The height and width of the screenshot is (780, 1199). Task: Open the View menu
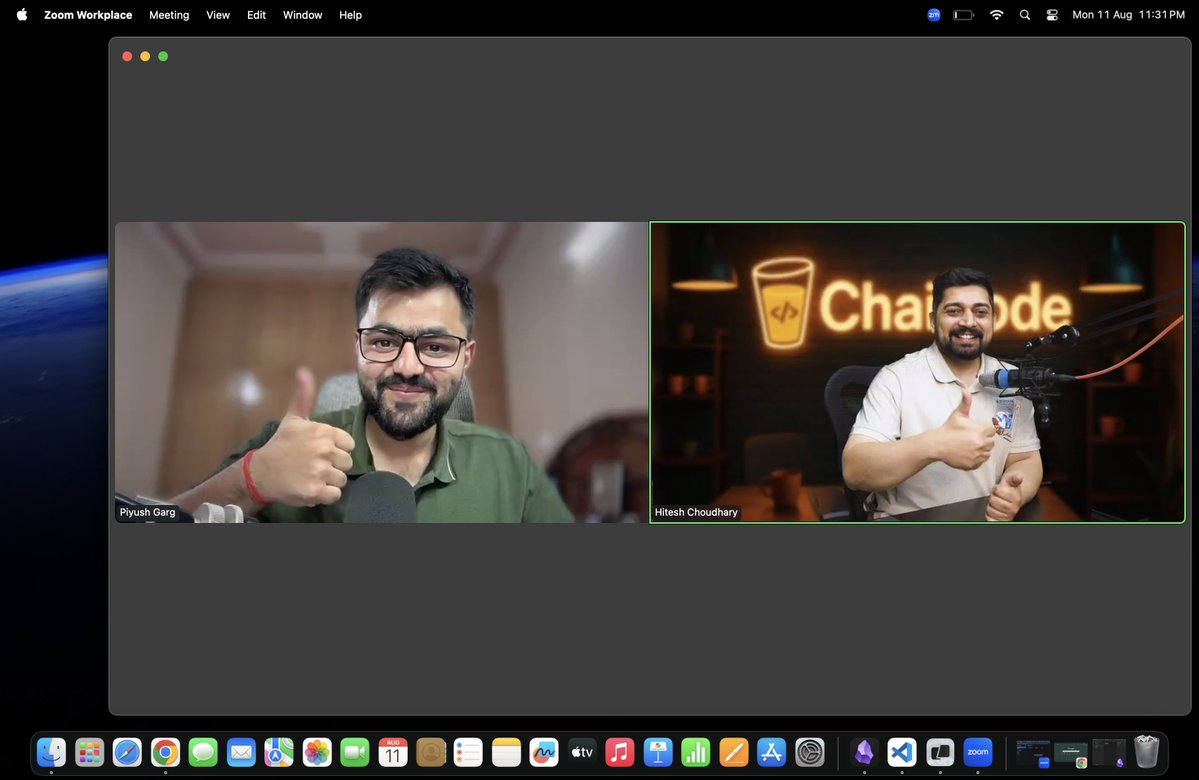[x=218, y=15]
